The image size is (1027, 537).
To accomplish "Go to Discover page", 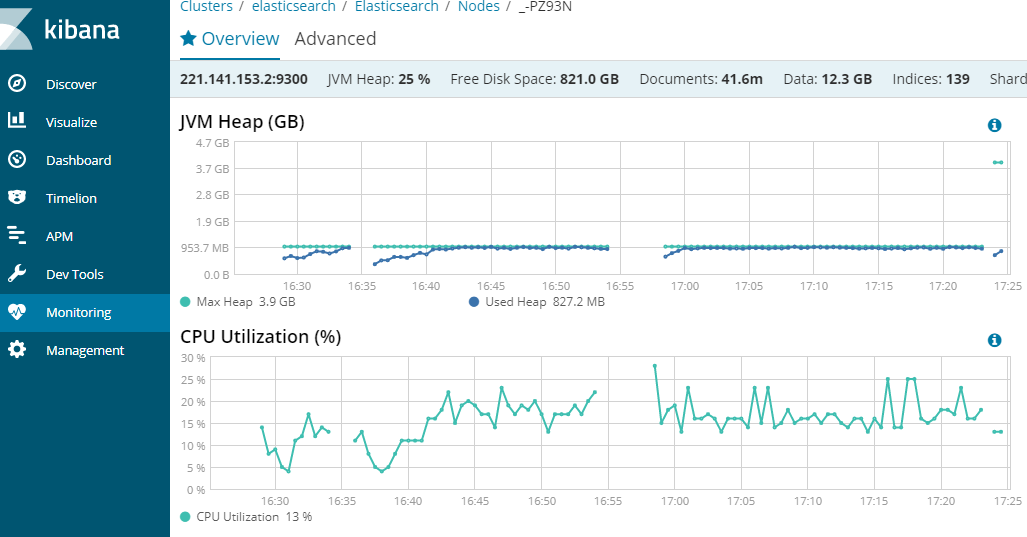I will click(71, 84).
